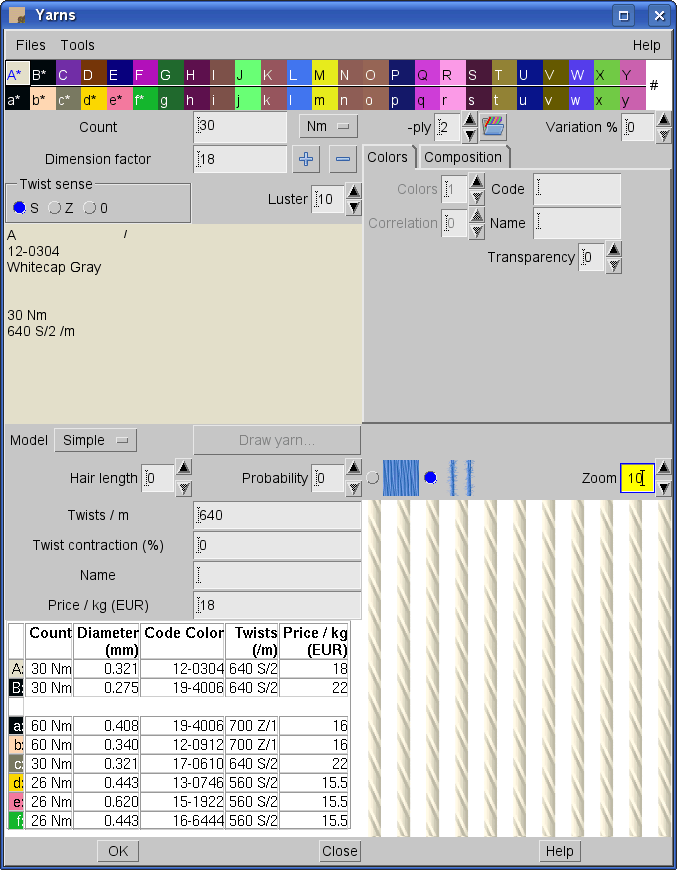Open the Files menu
The height and width of the screenshot is (870, 677).
point(31,45)
